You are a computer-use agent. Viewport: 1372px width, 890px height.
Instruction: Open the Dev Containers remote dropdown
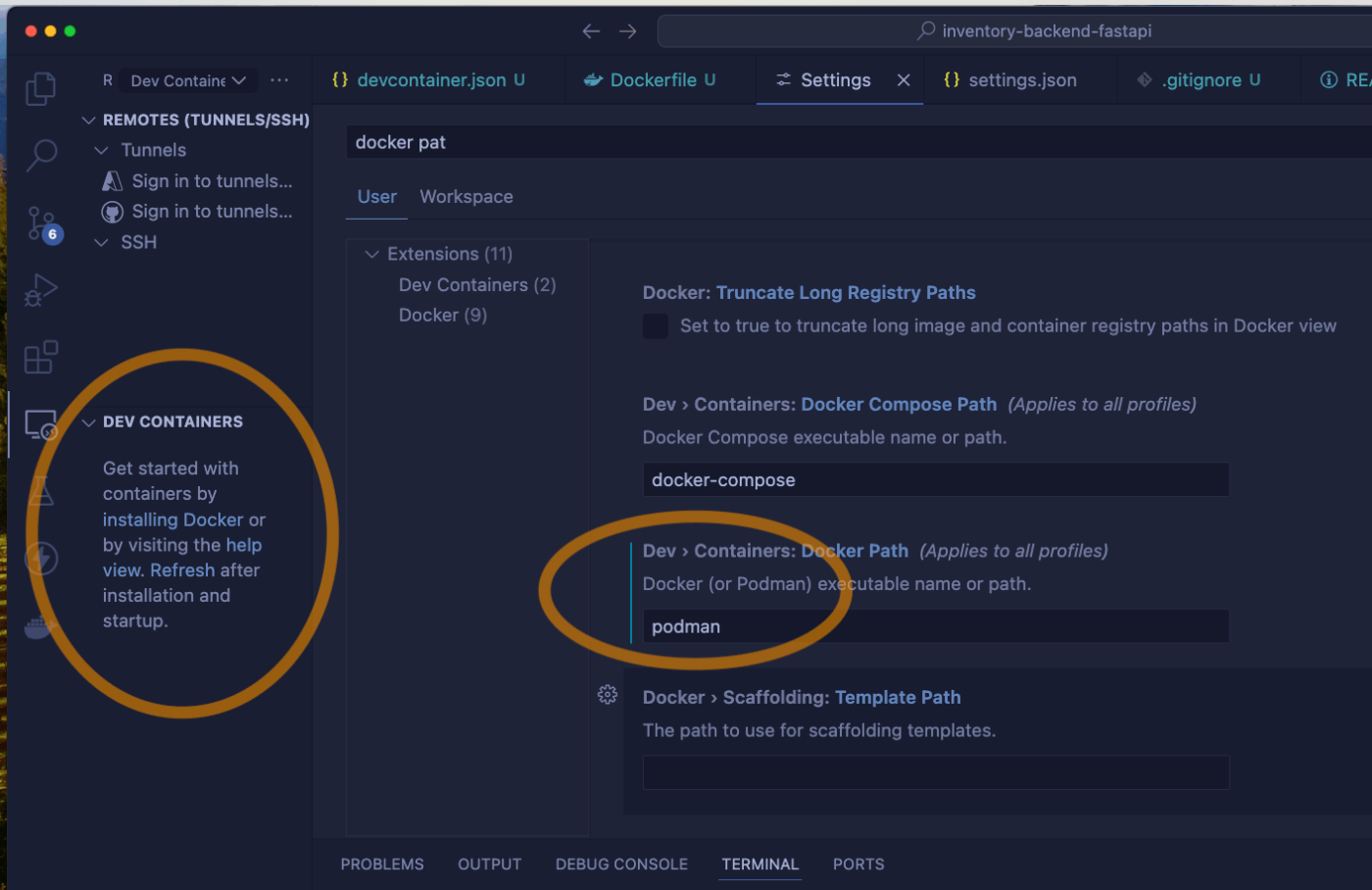[186, 80]
